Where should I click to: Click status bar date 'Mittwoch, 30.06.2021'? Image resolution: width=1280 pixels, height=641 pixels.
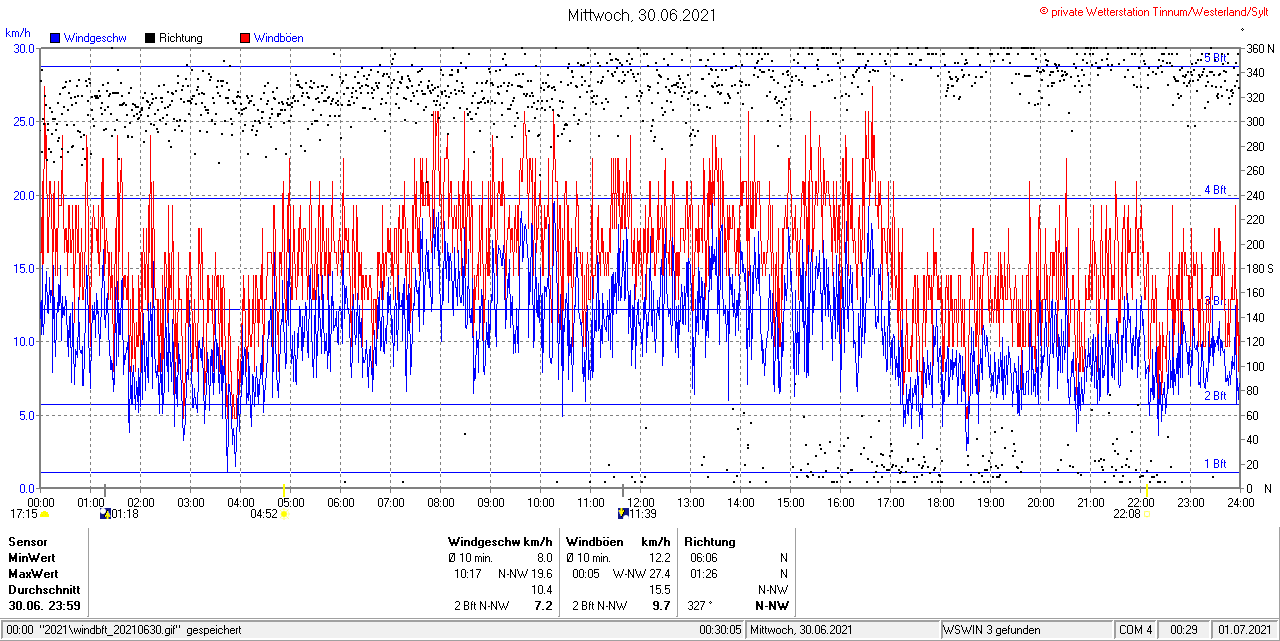801,630
